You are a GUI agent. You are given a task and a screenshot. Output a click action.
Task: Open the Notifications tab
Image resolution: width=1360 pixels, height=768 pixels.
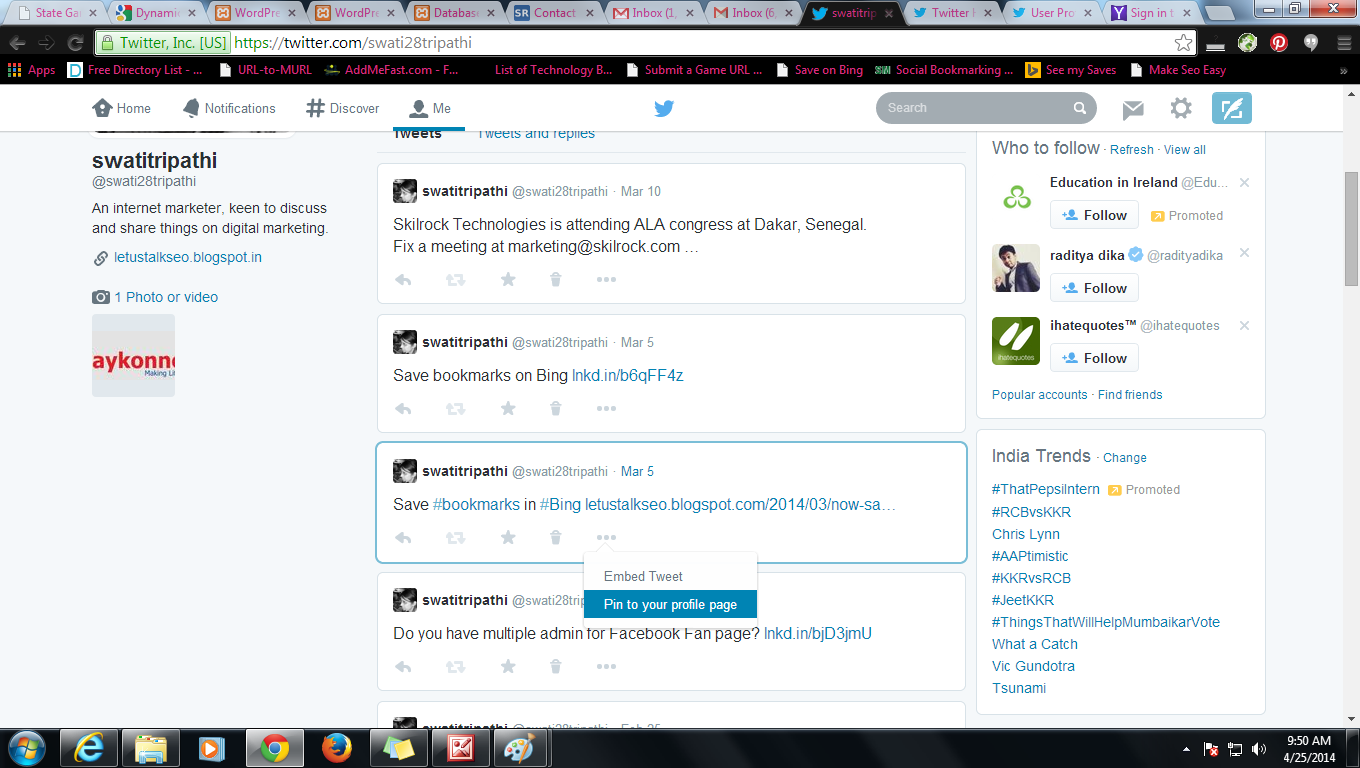(x=229, y=108)
